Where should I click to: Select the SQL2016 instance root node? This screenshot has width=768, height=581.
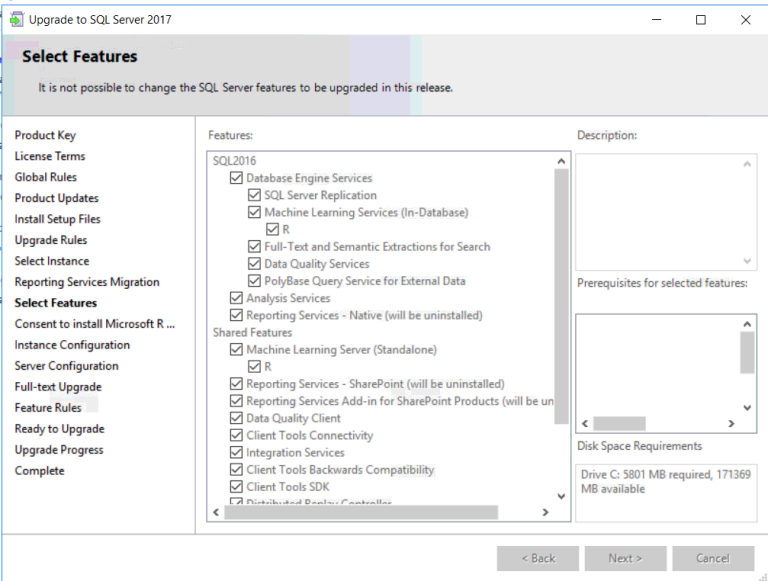point(234,161)
